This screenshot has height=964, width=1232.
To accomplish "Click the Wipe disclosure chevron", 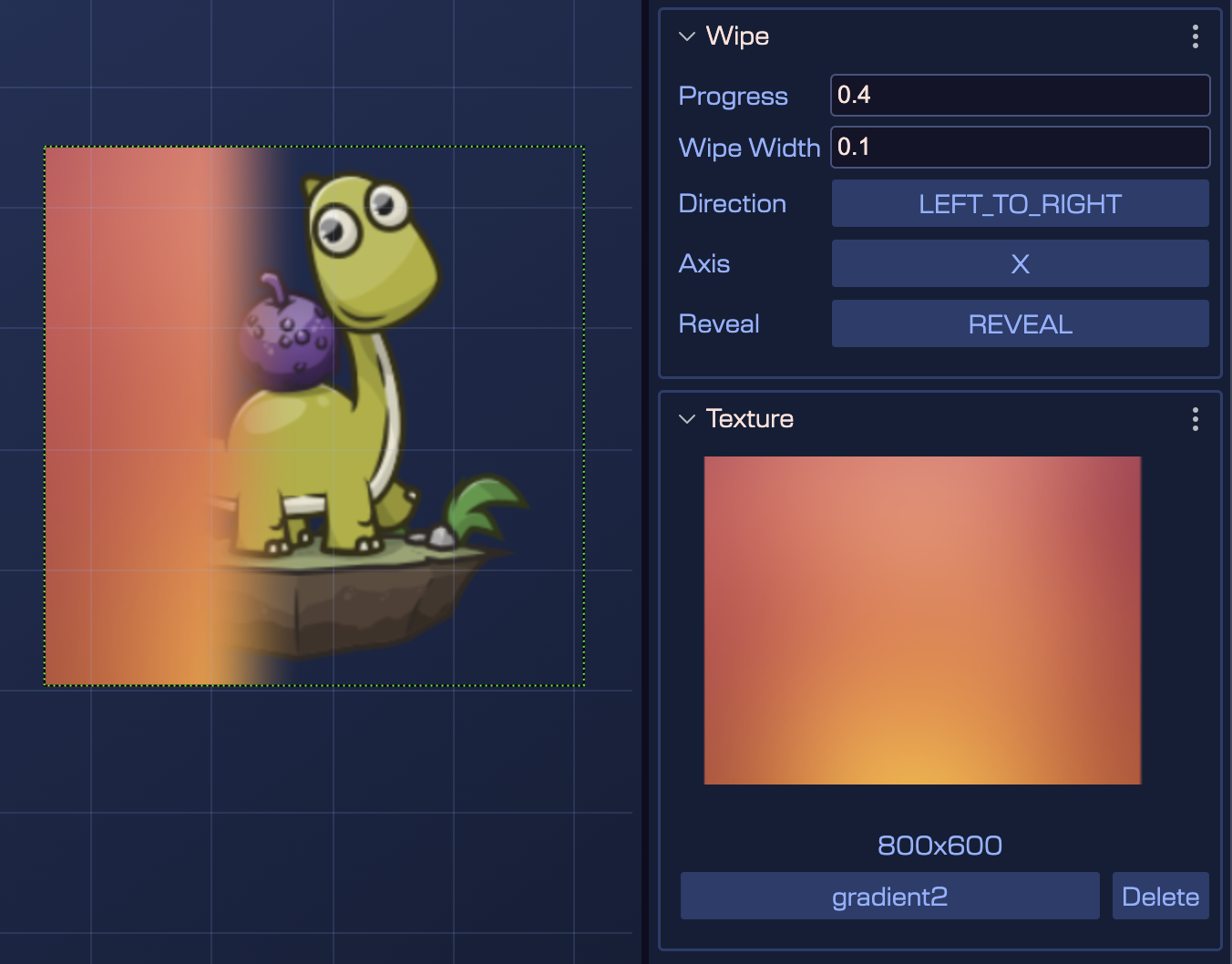I will point(686,36).
